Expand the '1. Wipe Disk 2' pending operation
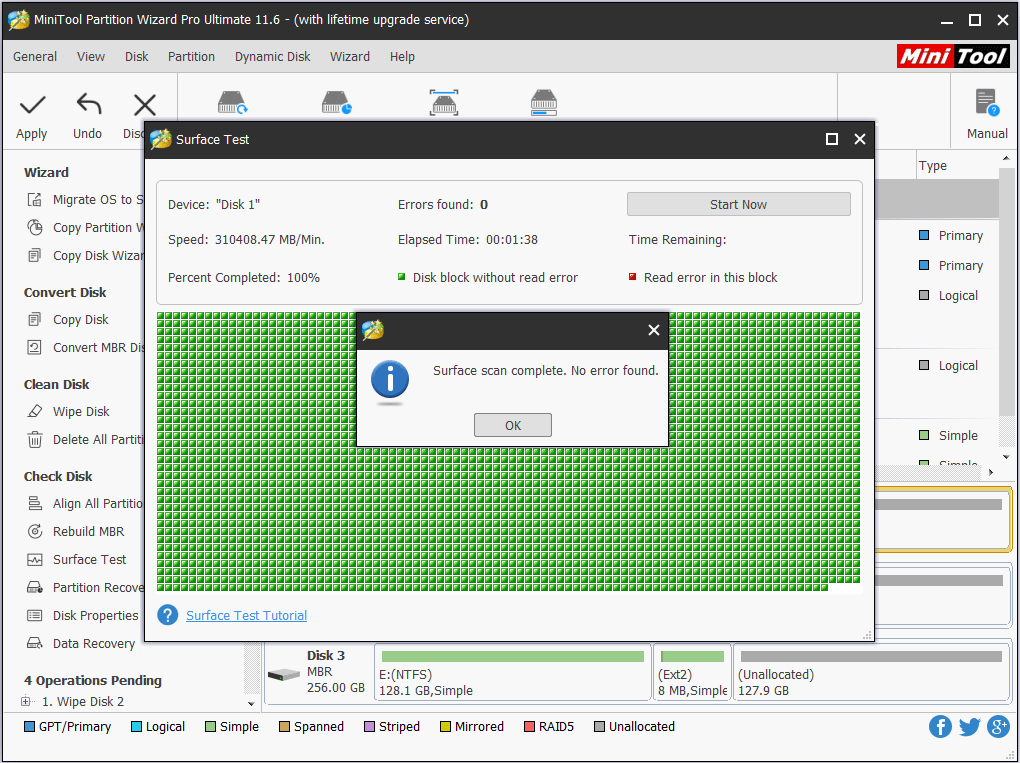This screenshot has width=1020, height=763. (x=26, y=702)
